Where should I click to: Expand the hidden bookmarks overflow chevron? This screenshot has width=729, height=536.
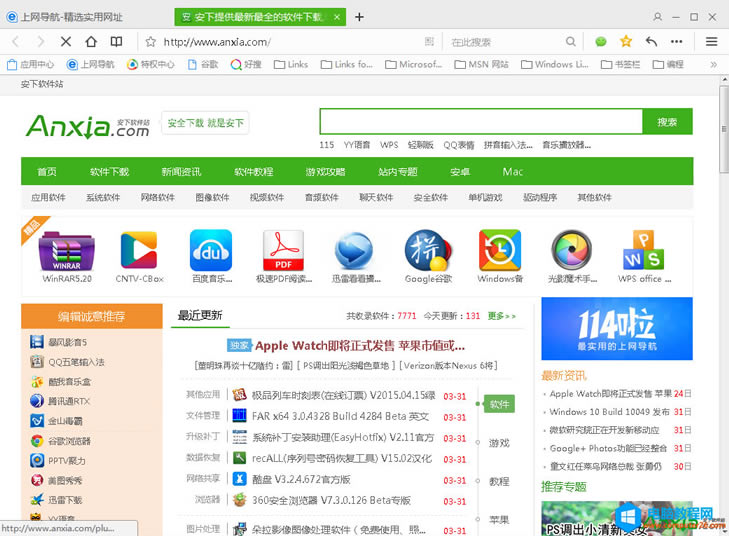click(x=713, y=64)
